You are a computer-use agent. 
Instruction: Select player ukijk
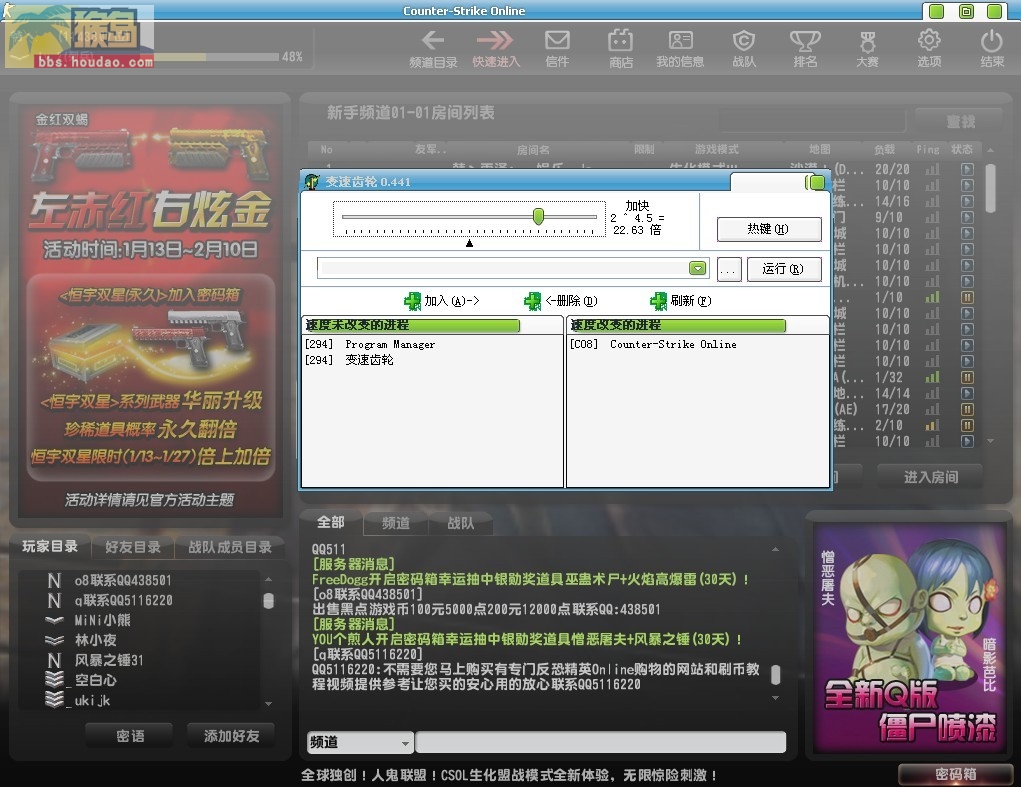pyautogui.click(x=92, y=700)
